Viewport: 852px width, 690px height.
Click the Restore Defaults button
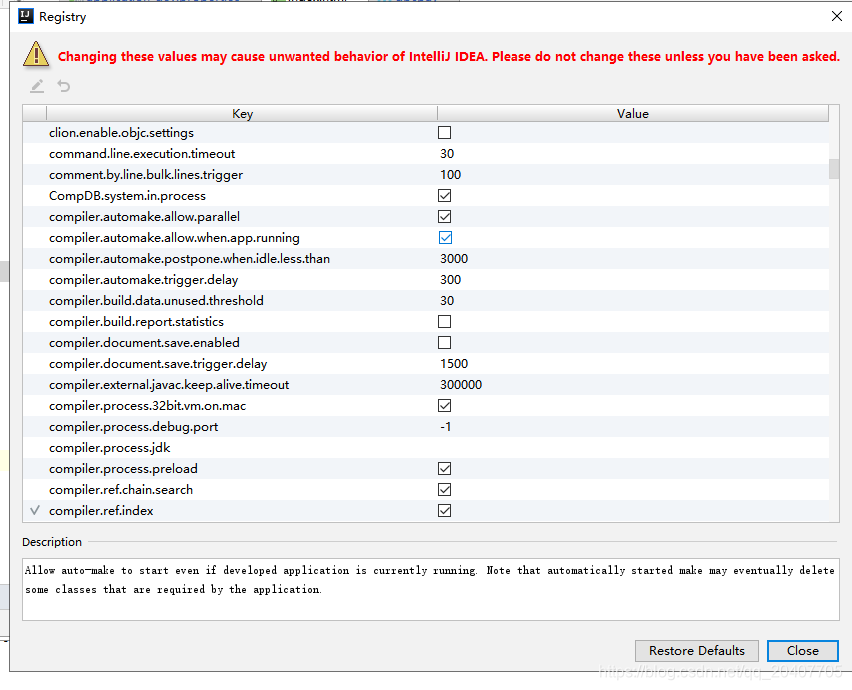pyautogui.click(x=697, y=650)
